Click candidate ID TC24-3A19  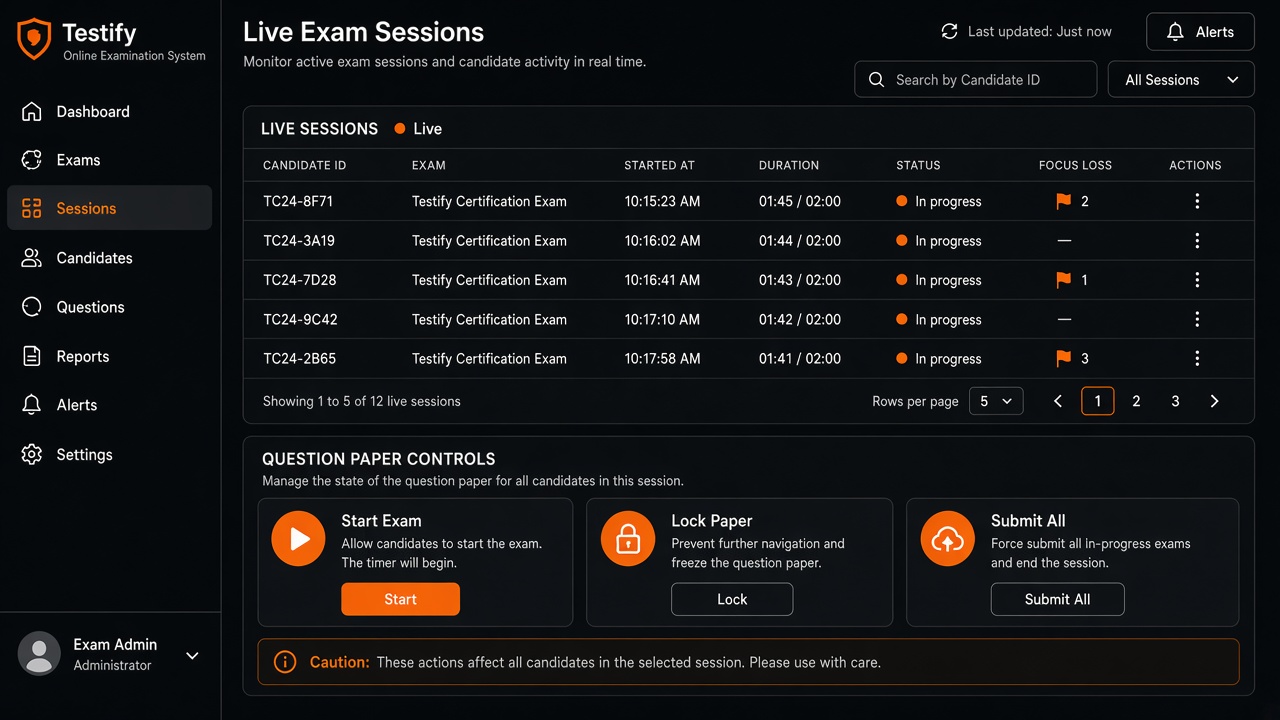pyautogui.click(x=299, y=241)
